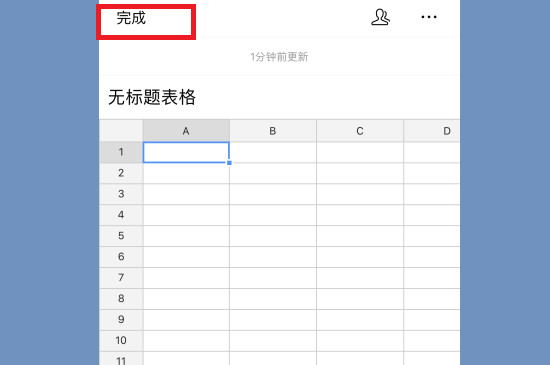The width and height of the screenshot is (550, 365).
Task: Click cell C6
Action: pyautogui.click(x=360, y=257)
